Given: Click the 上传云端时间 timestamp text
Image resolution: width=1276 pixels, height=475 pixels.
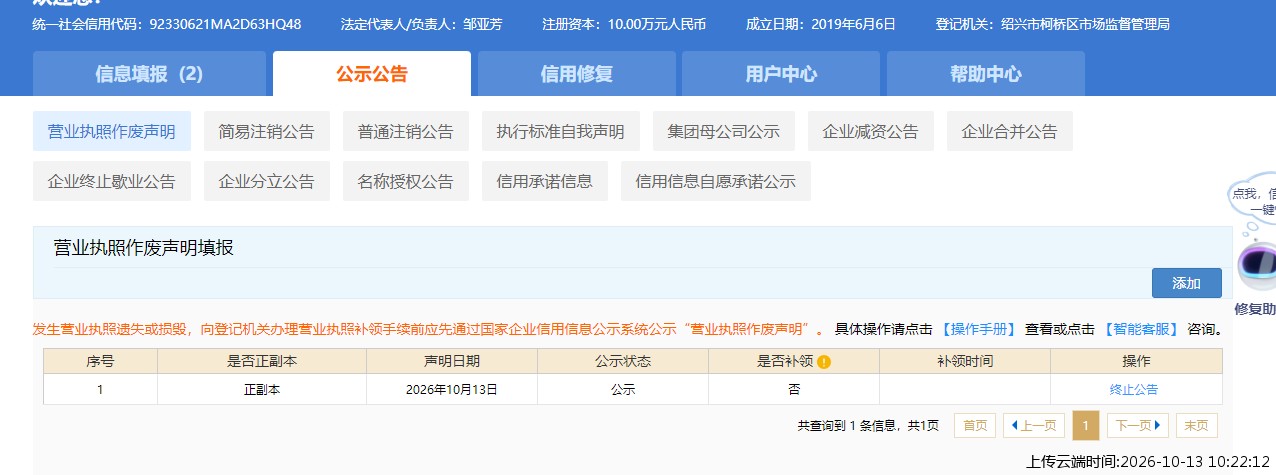Looking at the screenshot, I should coord(1149,462).
